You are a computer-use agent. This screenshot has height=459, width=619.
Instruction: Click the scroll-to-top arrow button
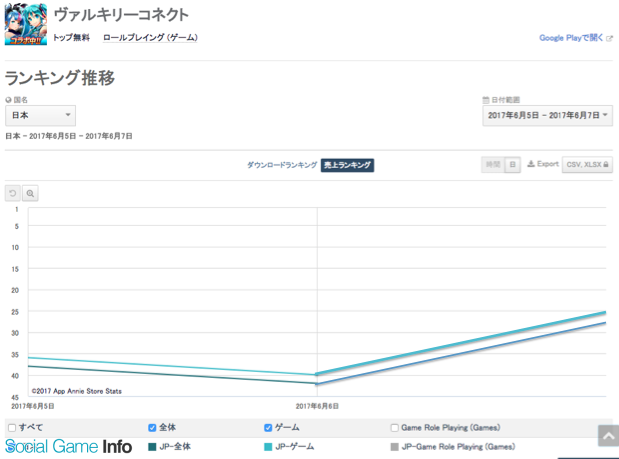pyautogui.click(x=608, y=436)
